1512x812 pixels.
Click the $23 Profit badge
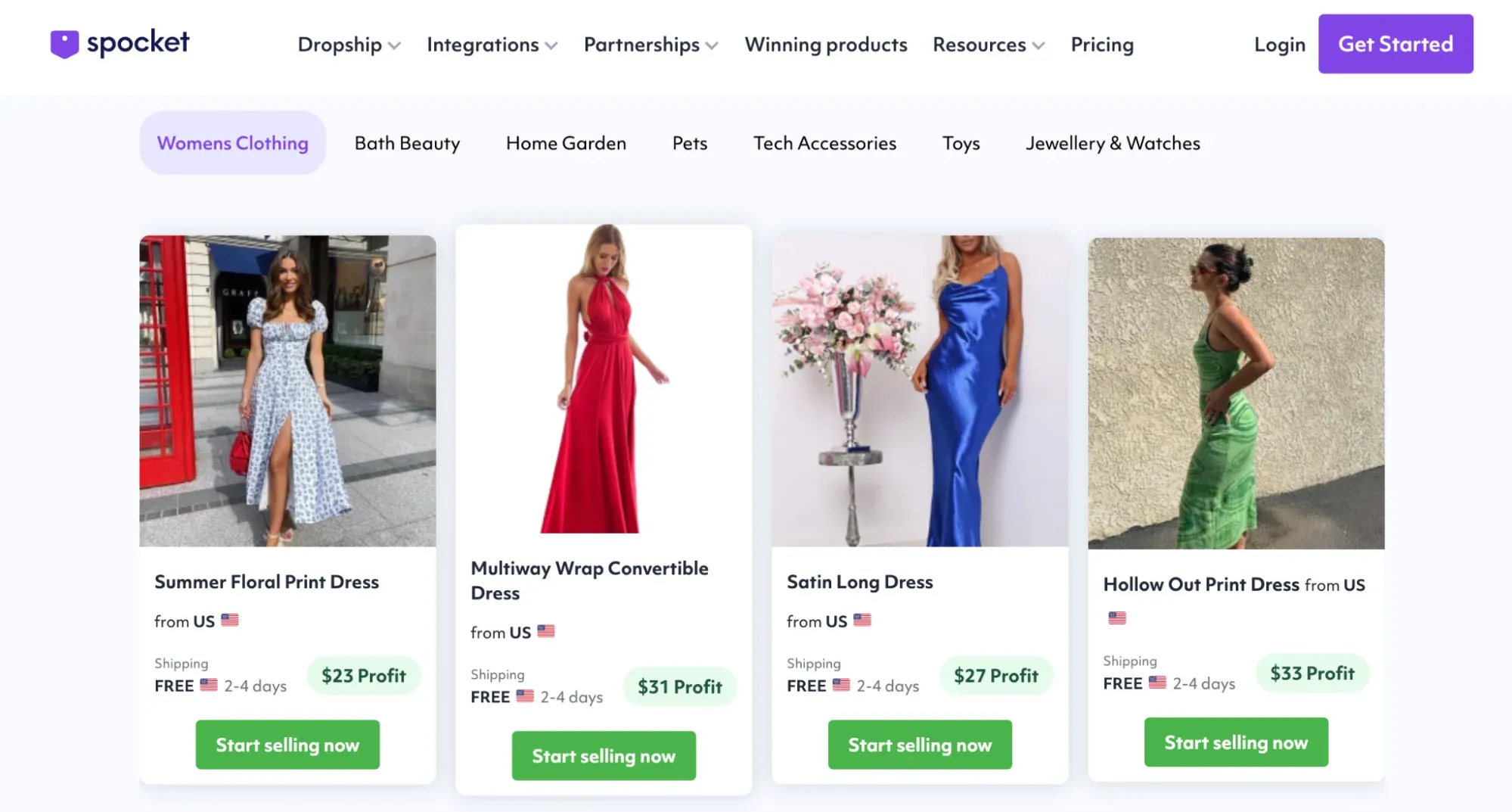(364, 676)
